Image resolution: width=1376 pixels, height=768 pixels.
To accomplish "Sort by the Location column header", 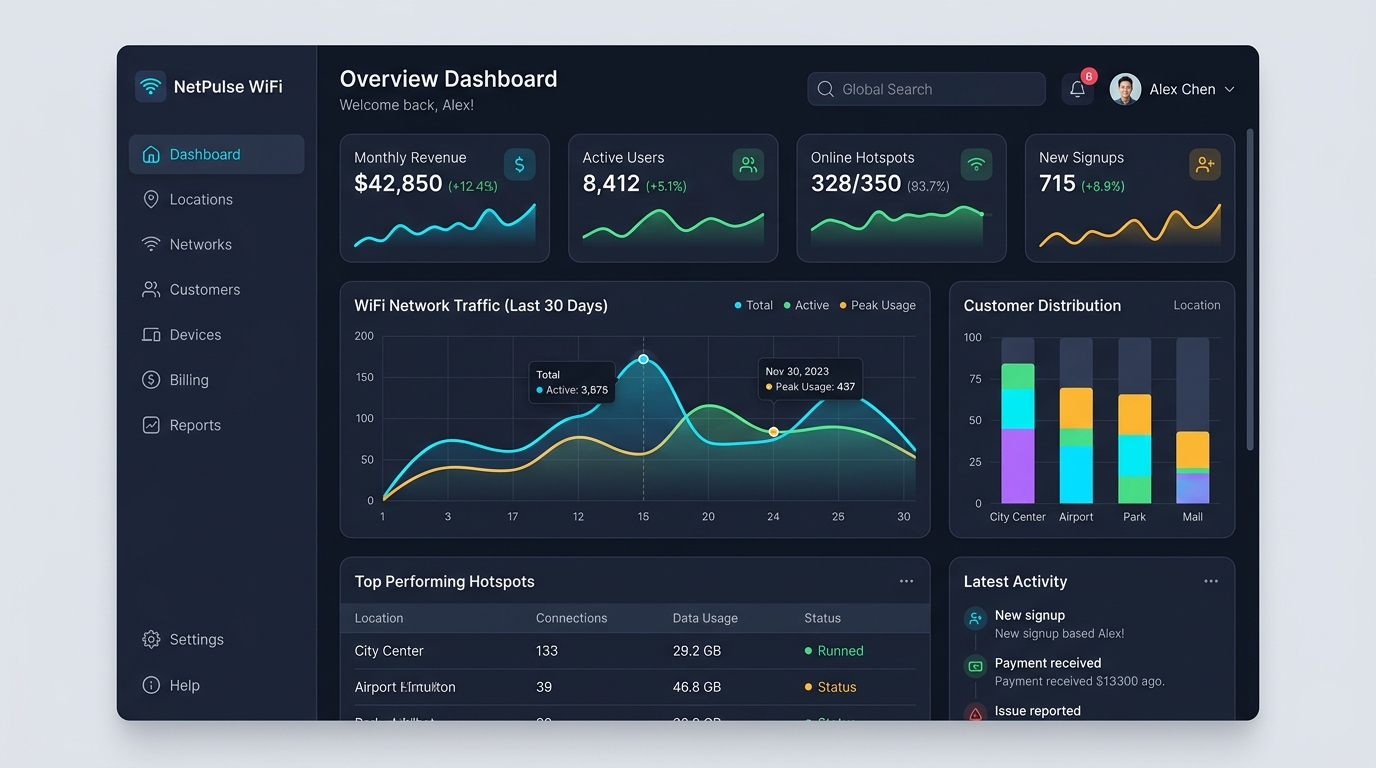I will [x=379, y=618].
